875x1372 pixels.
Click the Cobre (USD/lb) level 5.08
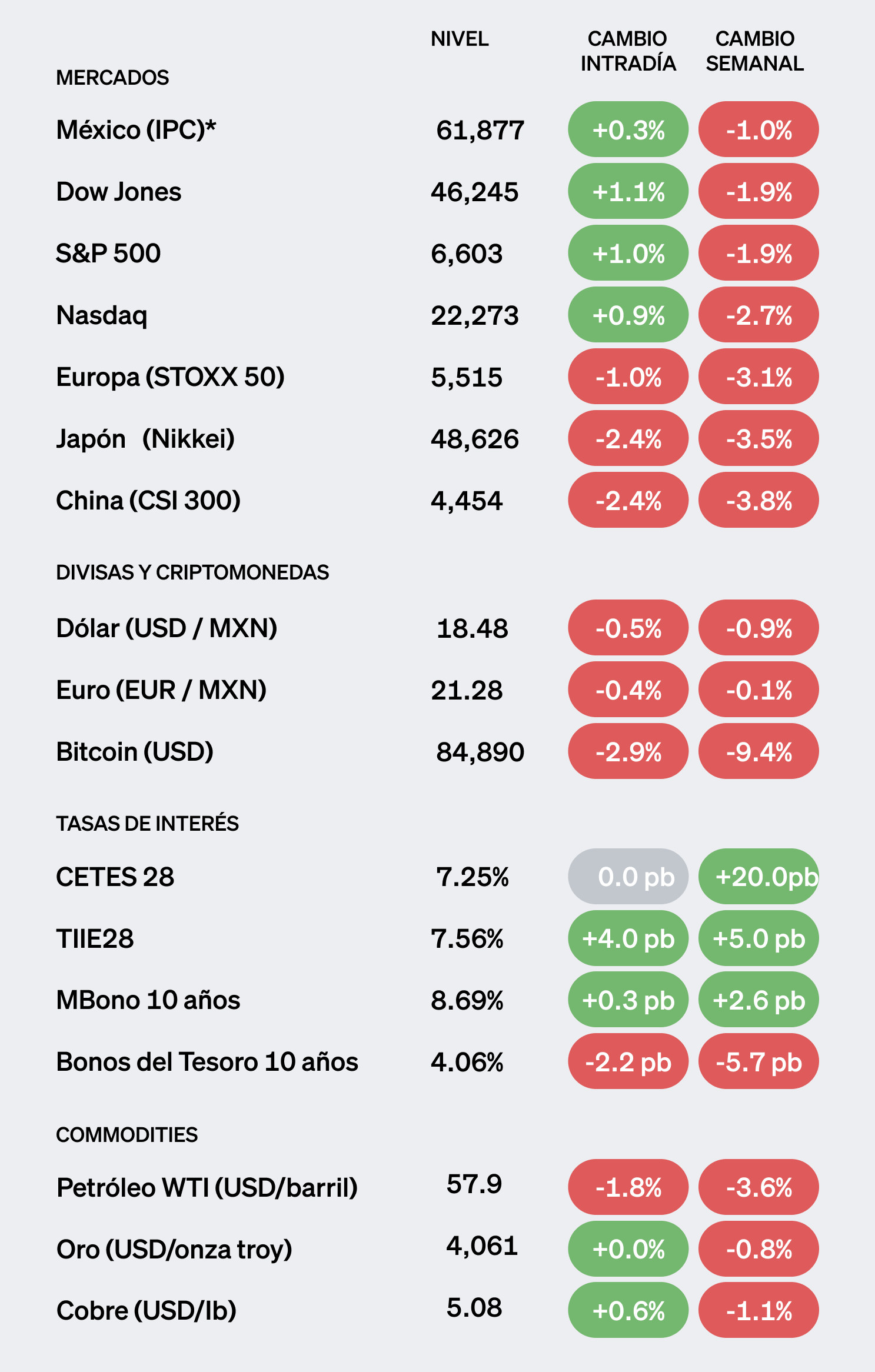coord(474,1307)
